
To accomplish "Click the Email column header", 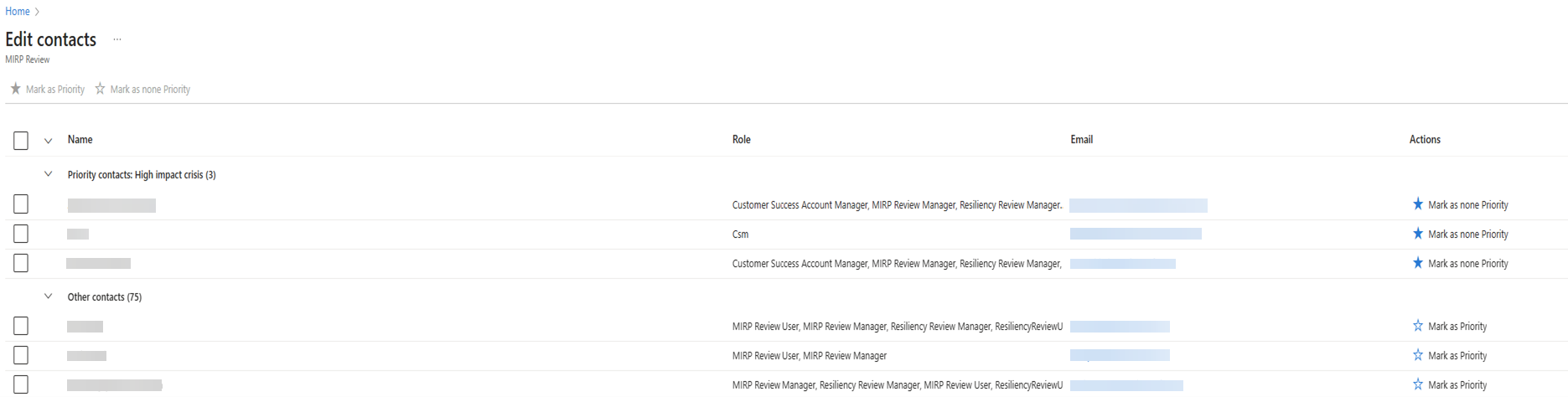I will pos(1081,140).
